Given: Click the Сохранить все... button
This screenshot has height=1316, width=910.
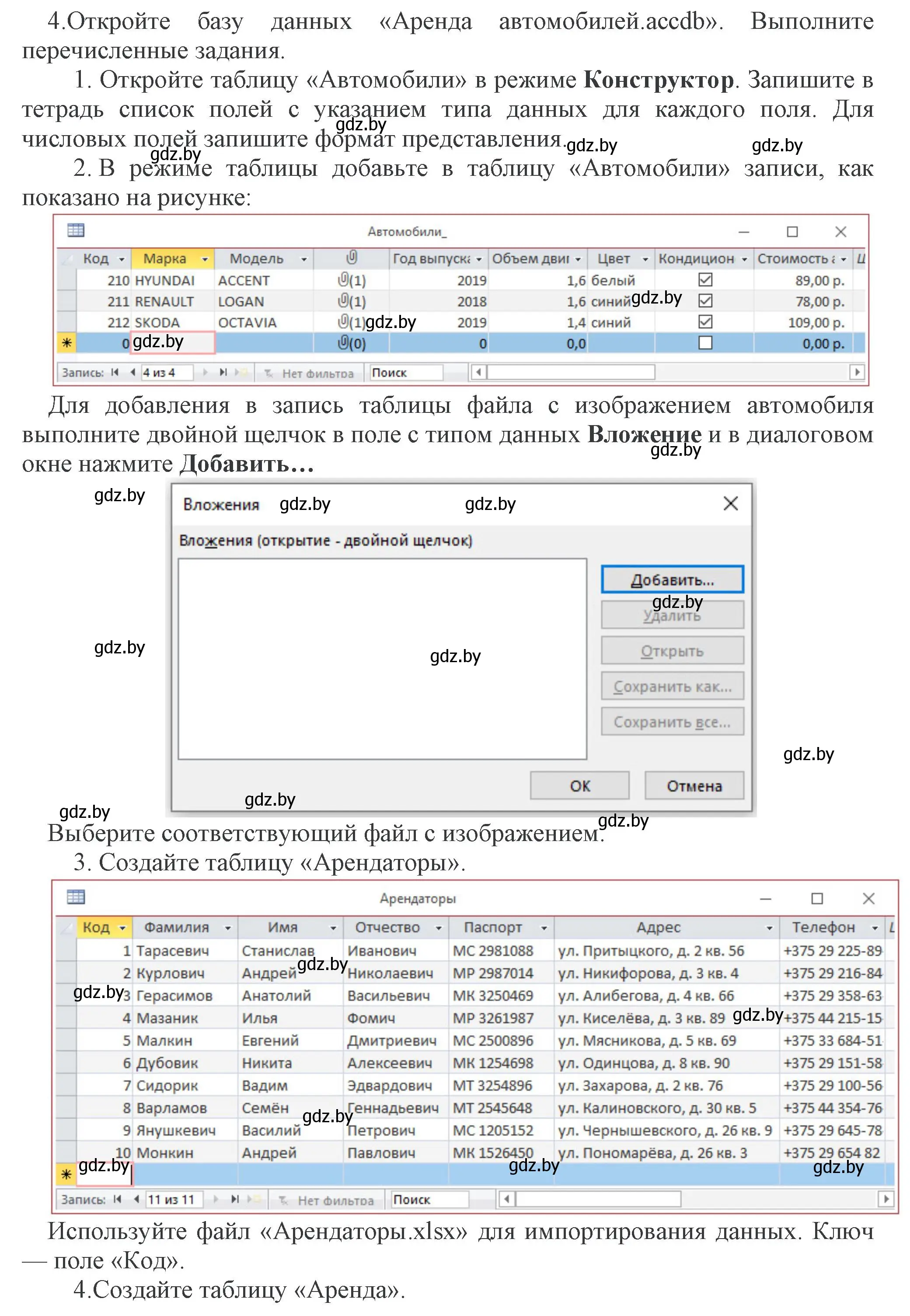Looking at the screenshot, I should (x=672, y=721).
